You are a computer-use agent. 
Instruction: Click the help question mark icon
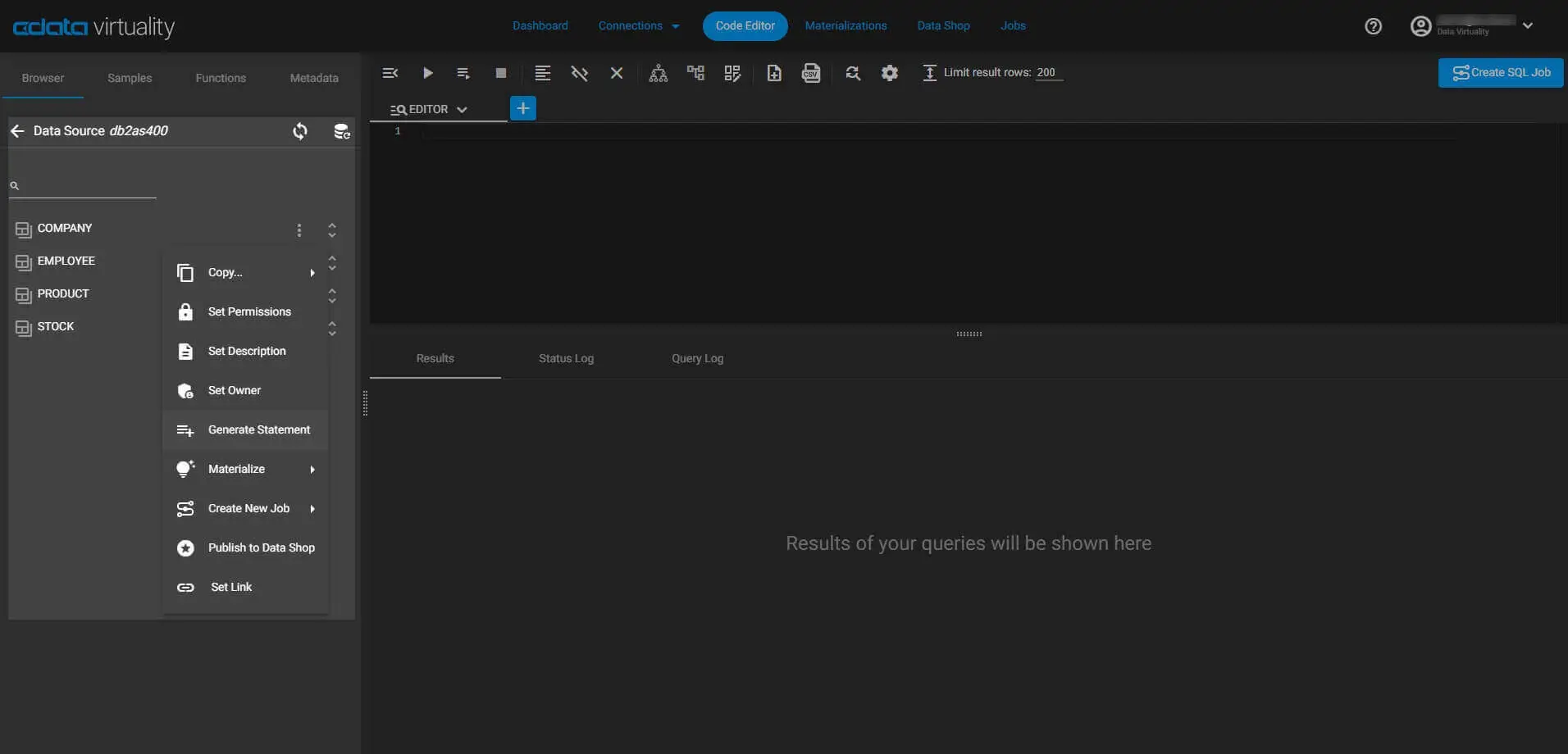1373,26
